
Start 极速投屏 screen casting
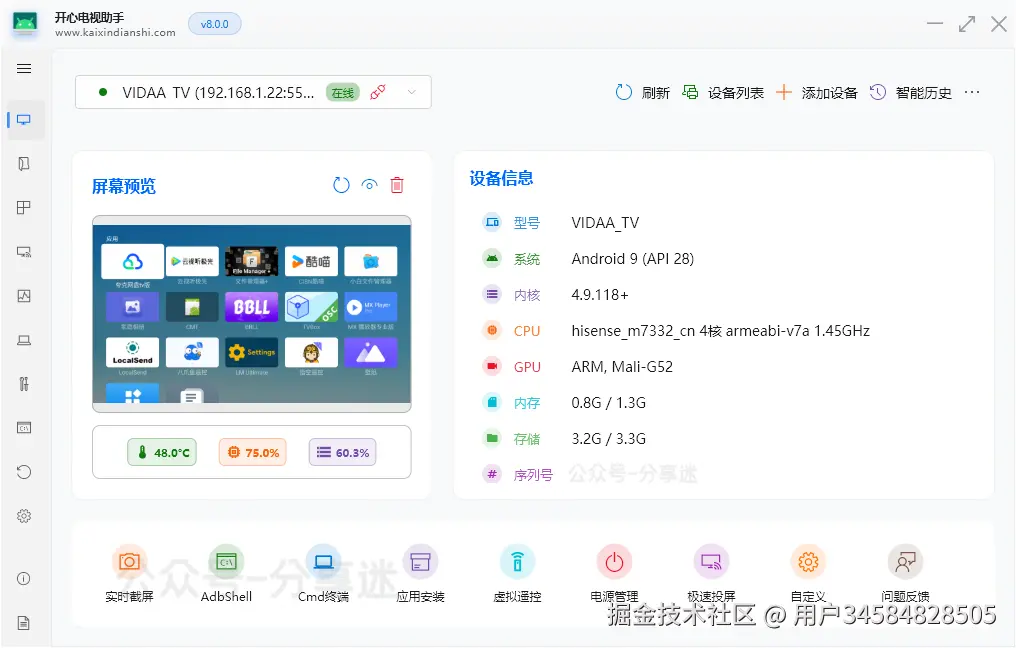(x=711, y=574)
